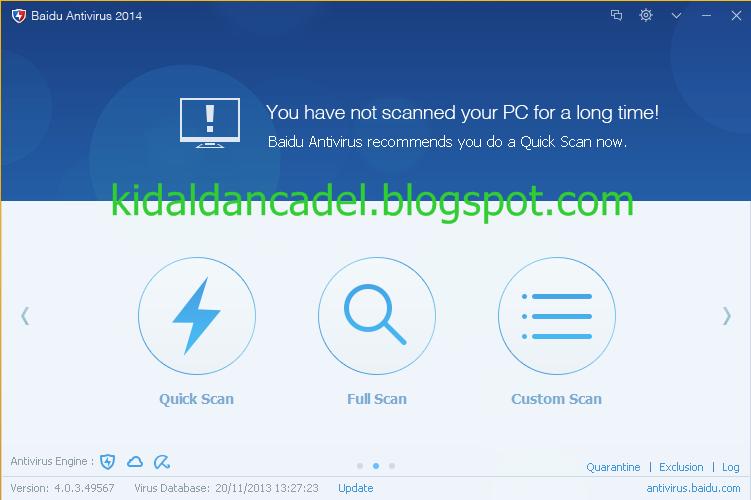751x500 pixels.
Task: Open the Exclusion list
Action: (x=681, y=467)
